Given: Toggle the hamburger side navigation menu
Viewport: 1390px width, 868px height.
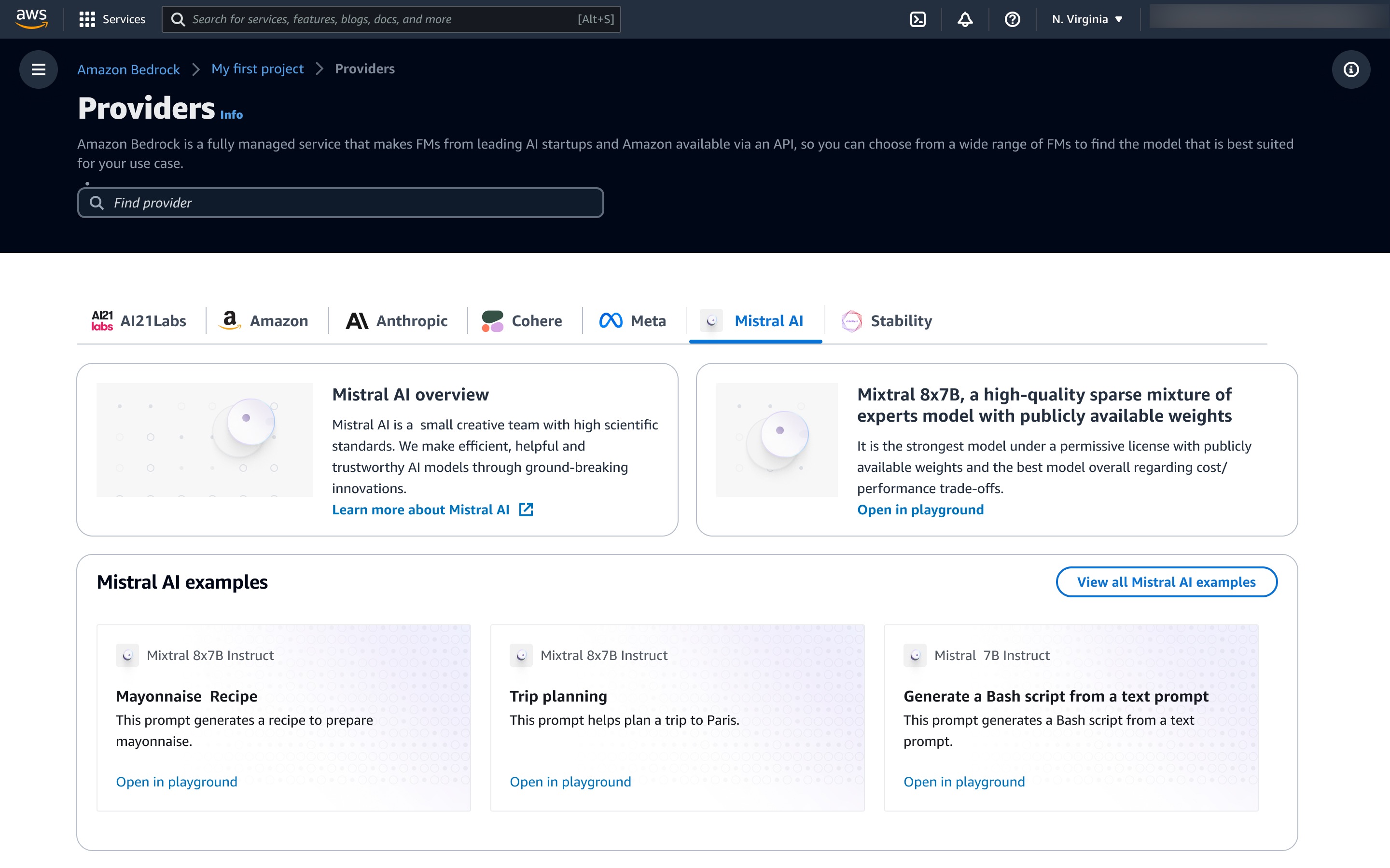Looking at the screenshot, I should coord(39,69).
